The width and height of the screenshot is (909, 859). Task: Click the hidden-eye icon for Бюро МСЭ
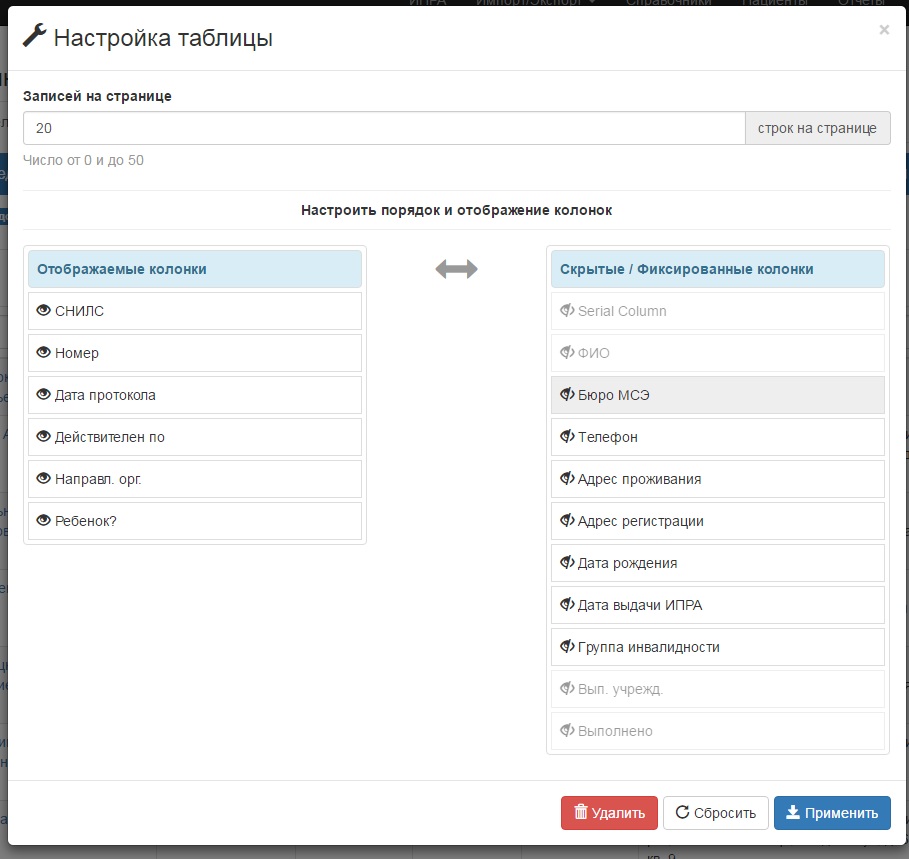click(x=567, y=395)
